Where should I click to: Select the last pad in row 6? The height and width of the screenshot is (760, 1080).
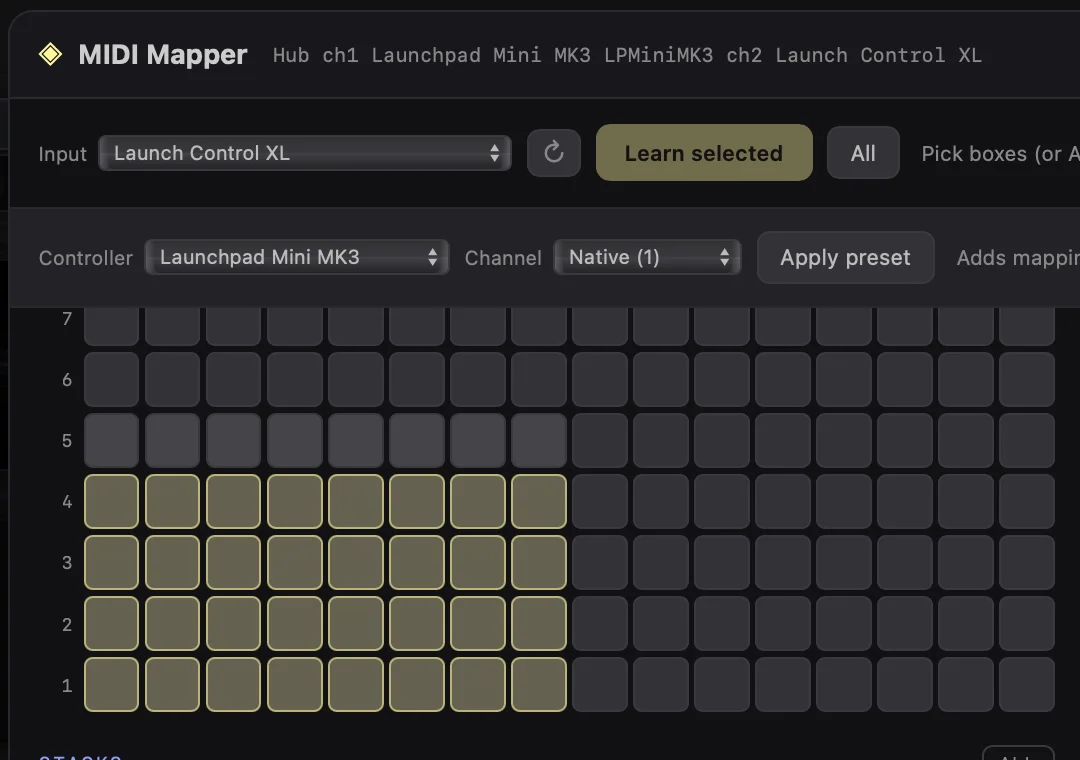(1027, 379)
